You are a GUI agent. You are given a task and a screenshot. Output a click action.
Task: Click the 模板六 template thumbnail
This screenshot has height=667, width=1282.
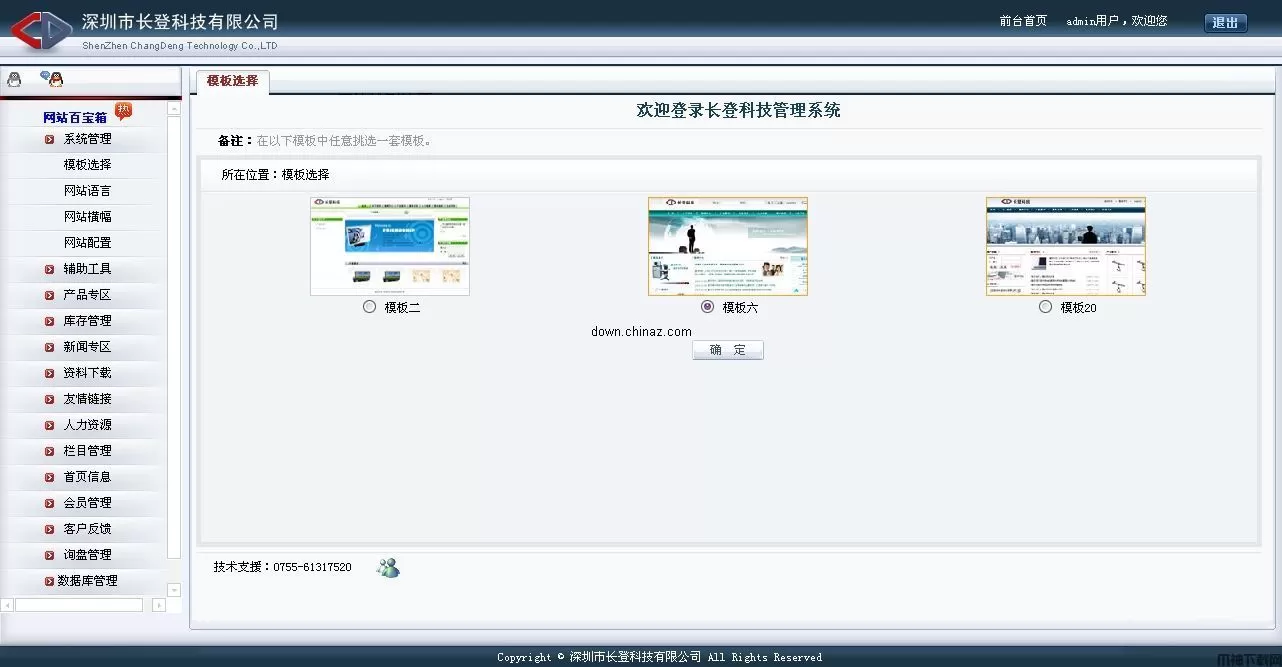coord(728,246)
